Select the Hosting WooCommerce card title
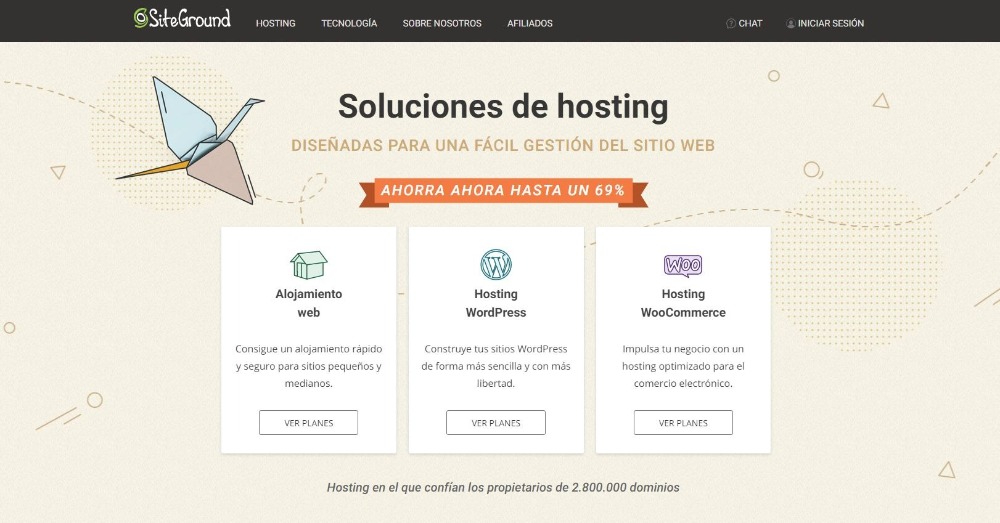Screen dimensions: 1000x523 click(683, 303)
